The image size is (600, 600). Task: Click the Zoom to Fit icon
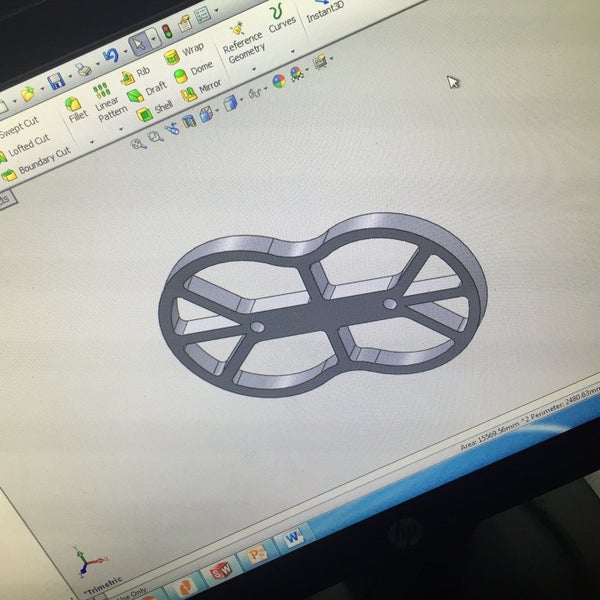pos(138,144)
